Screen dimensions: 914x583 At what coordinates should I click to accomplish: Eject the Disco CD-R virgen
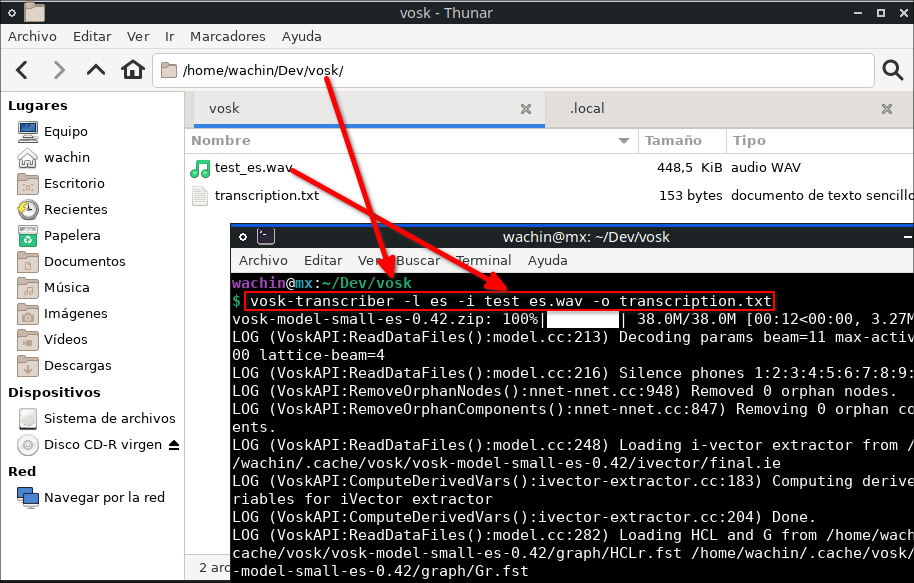[x=174, y=445]
